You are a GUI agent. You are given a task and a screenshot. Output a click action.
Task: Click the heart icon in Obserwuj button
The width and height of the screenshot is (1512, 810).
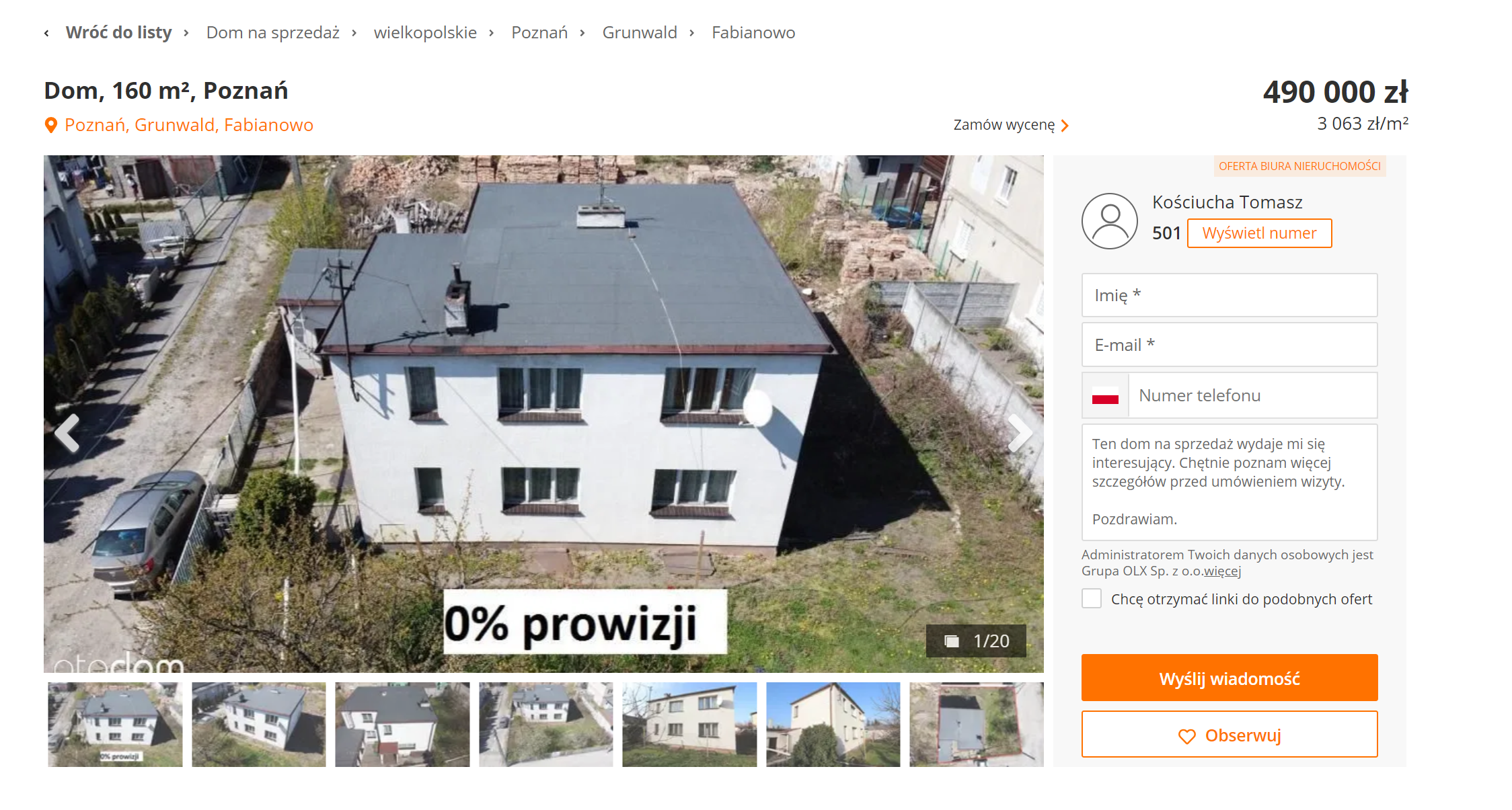tap(1187, 736)
